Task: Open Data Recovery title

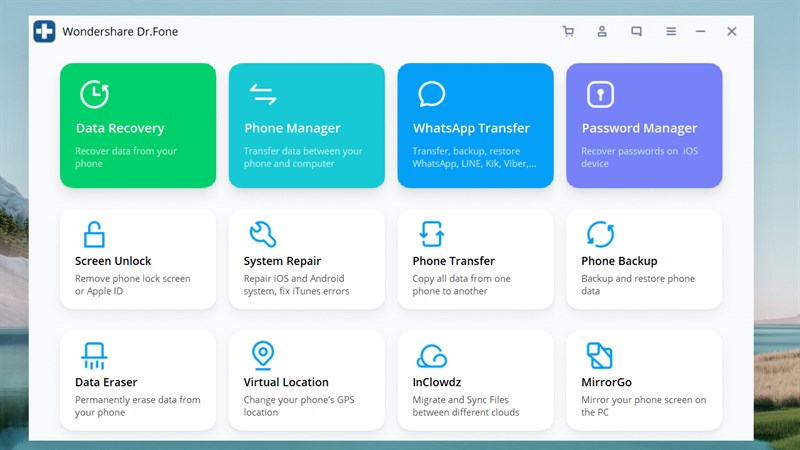Action: coord(120,128)
